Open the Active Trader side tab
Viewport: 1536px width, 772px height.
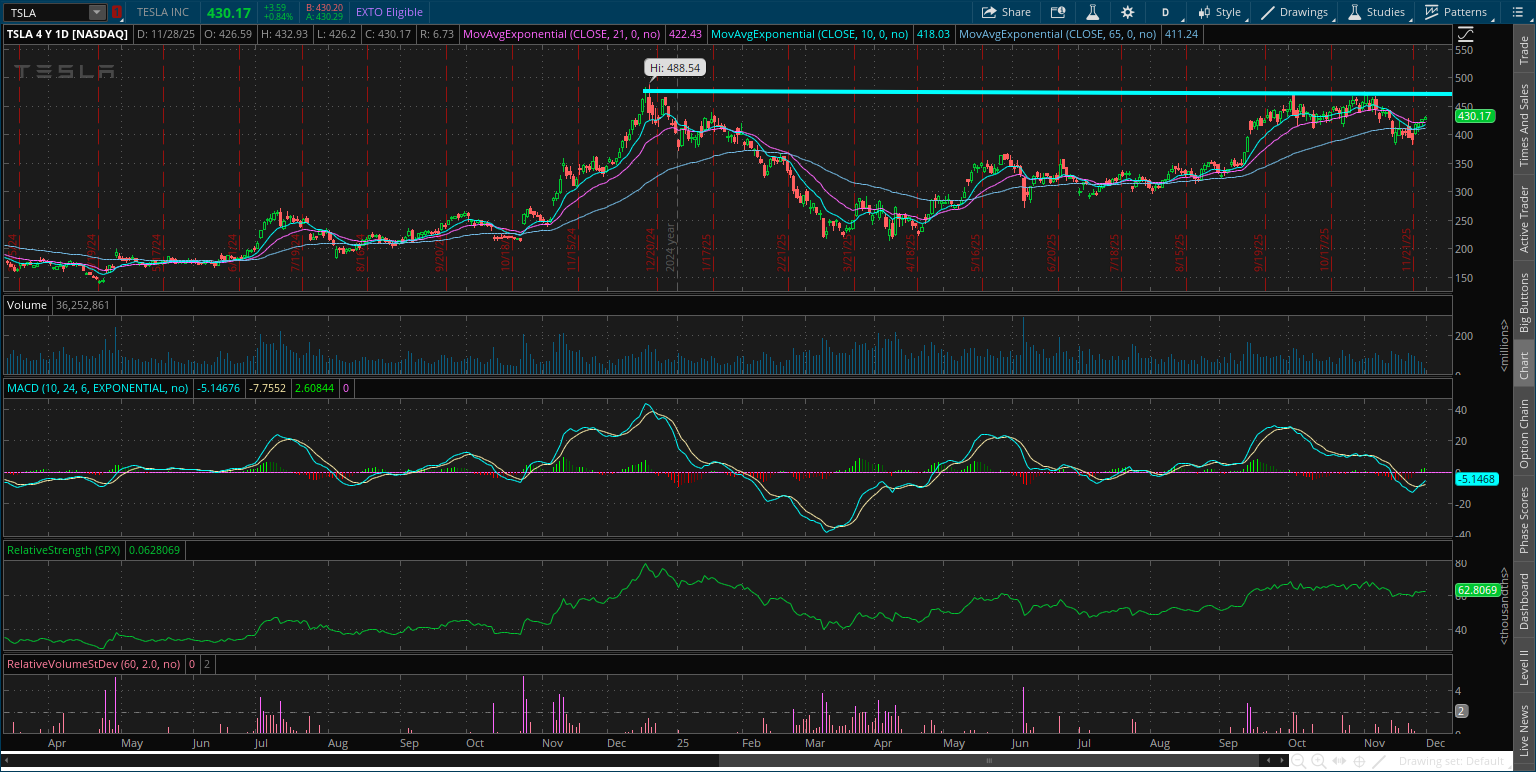click(1524, 218)
